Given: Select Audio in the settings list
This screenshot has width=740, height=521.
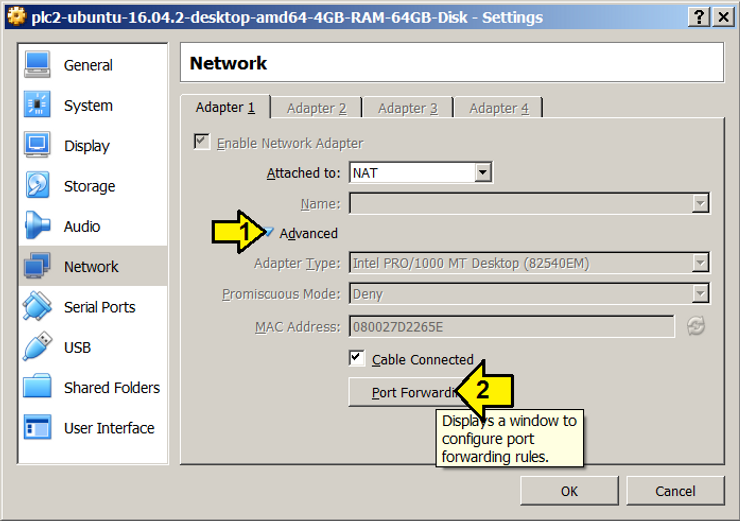Looking at the screenshot, I should (x=93, y=226).
